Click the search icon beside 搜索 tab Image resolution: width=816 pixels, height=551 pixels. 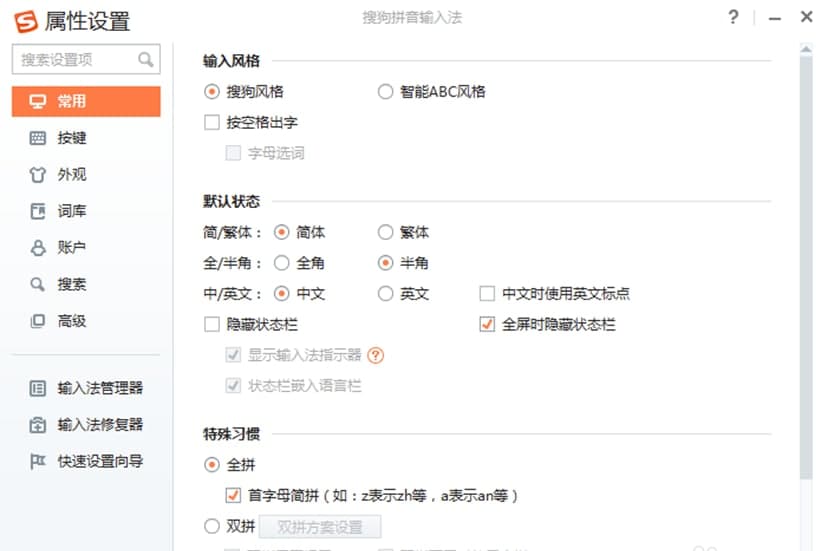coord(37,284)
